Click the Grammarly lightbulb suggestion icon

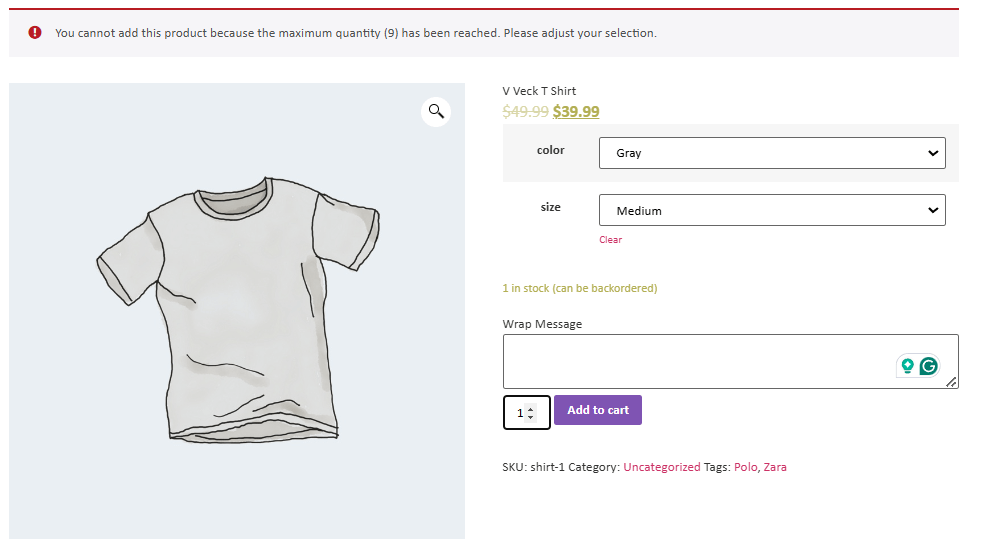(x=907, y=366)
